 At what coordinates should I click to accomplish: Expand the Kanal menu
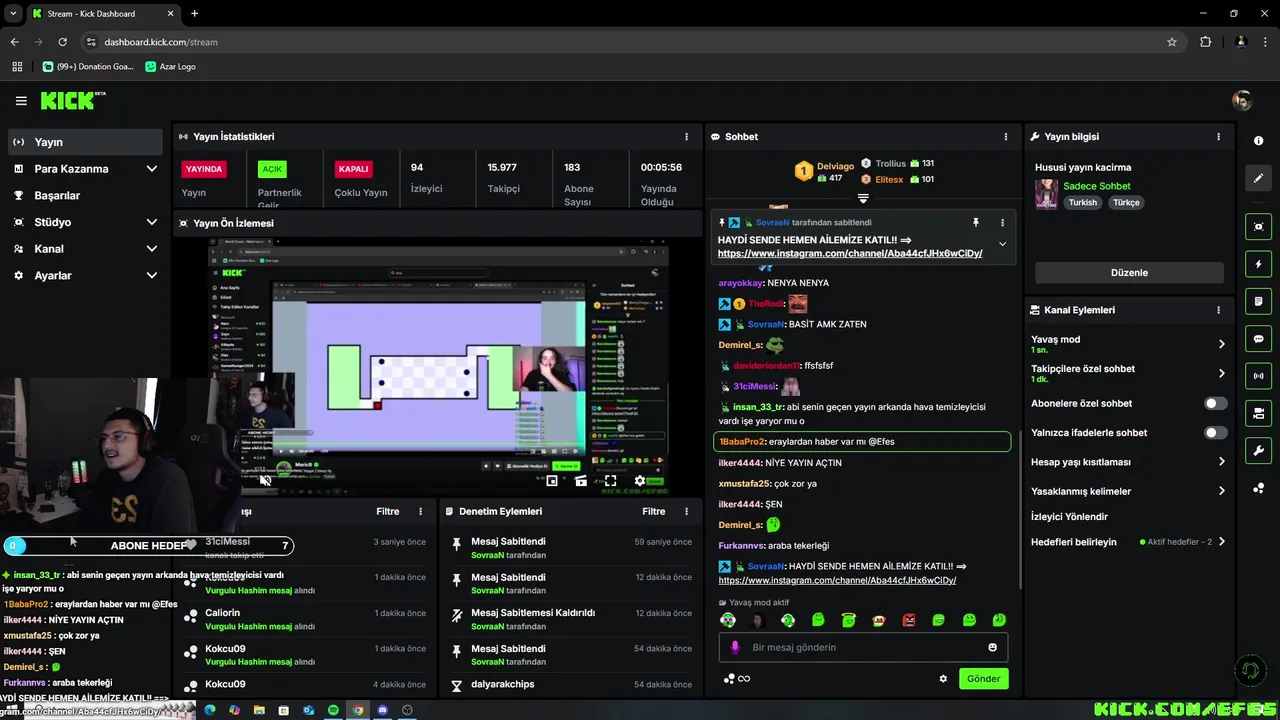pyautogui.click(x=85, y=249)
